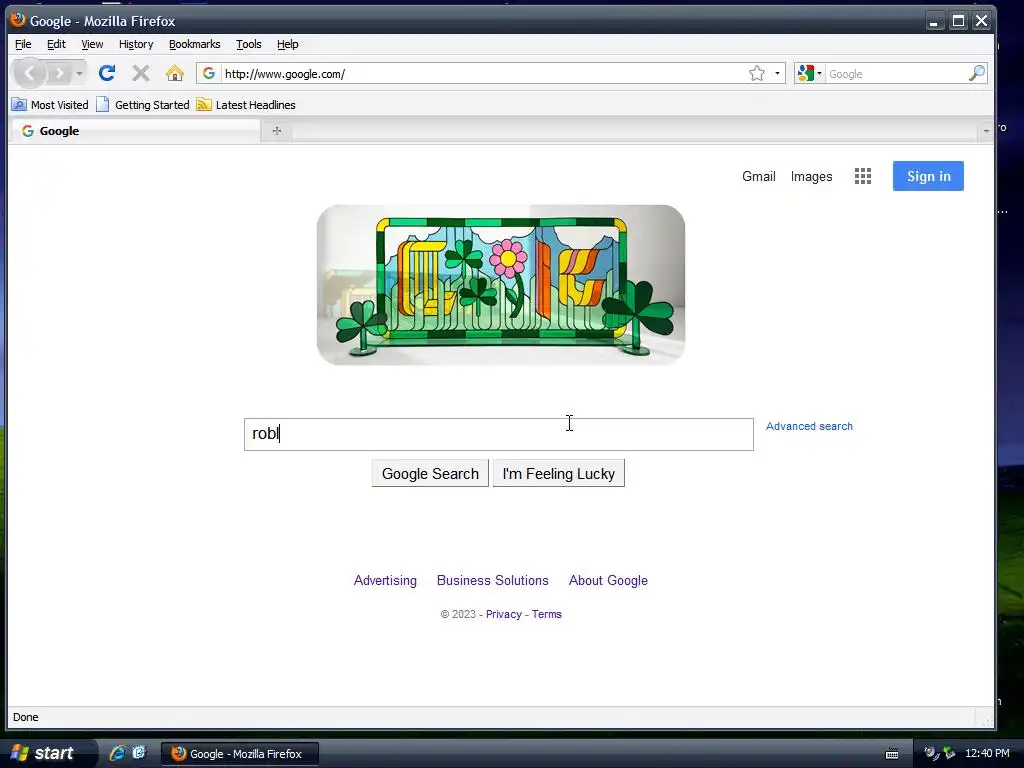Click the Done status bar text

point(25,717)
